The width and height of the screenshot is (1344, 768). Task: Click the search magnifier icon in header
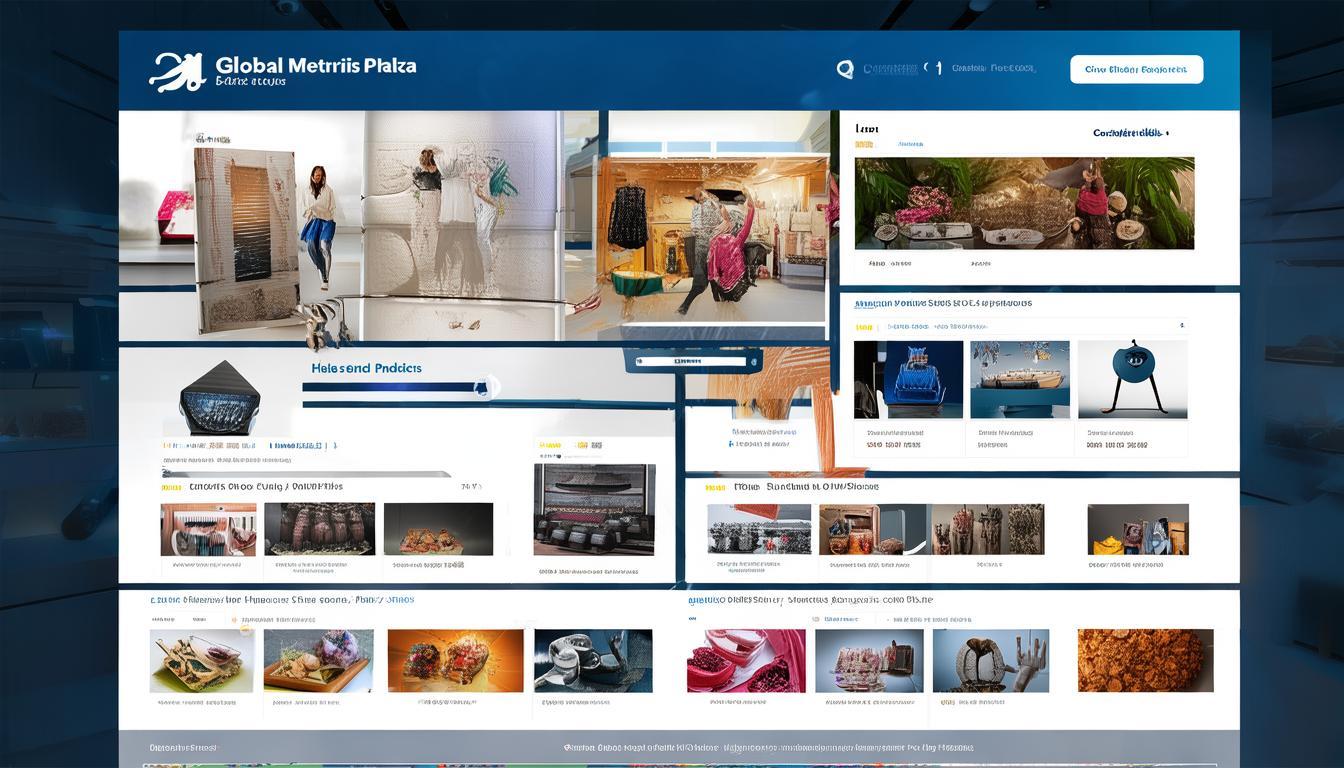click(x=845, y=69)
